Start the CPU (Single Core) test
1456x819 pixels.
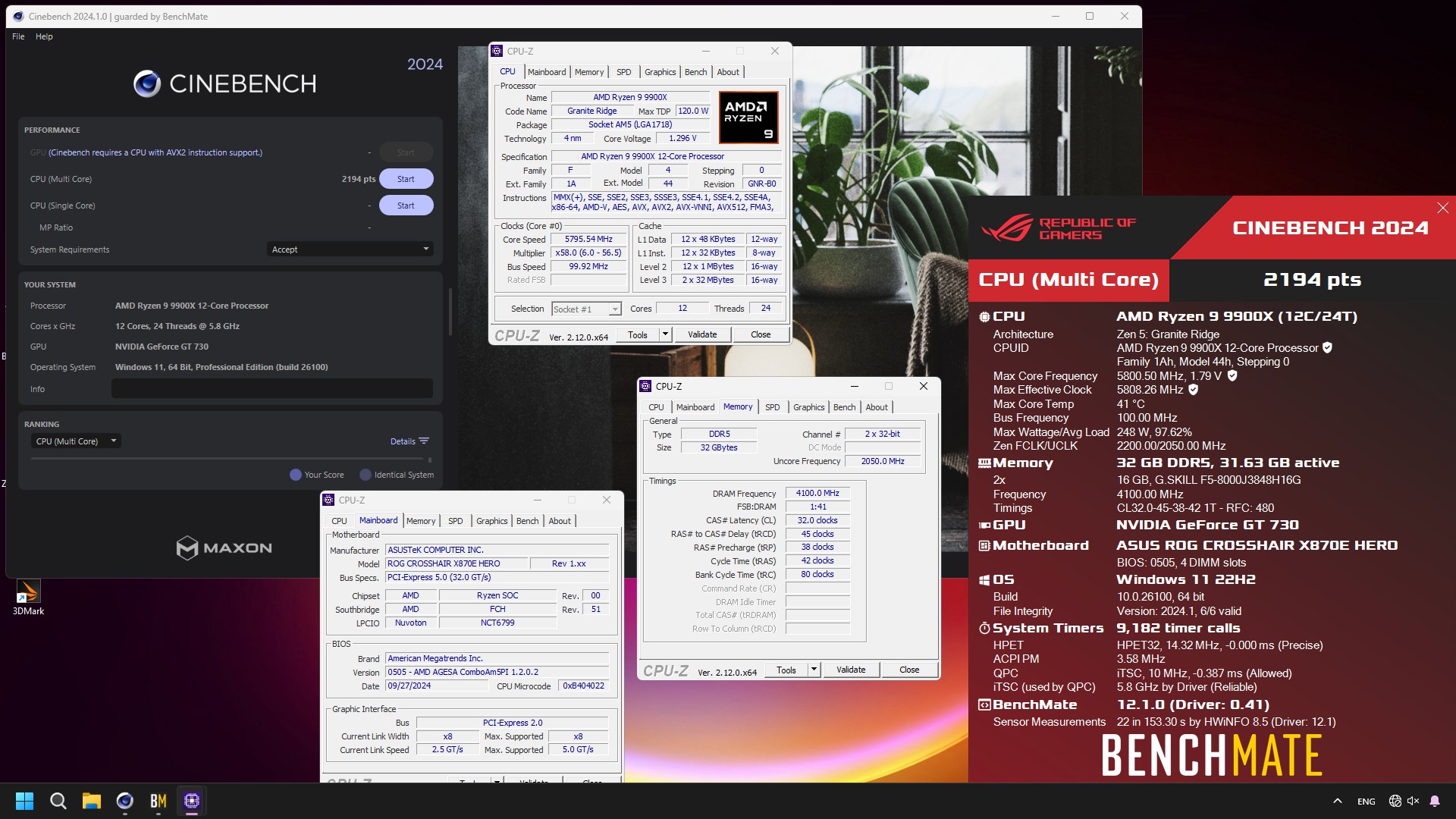click(406, 206)
